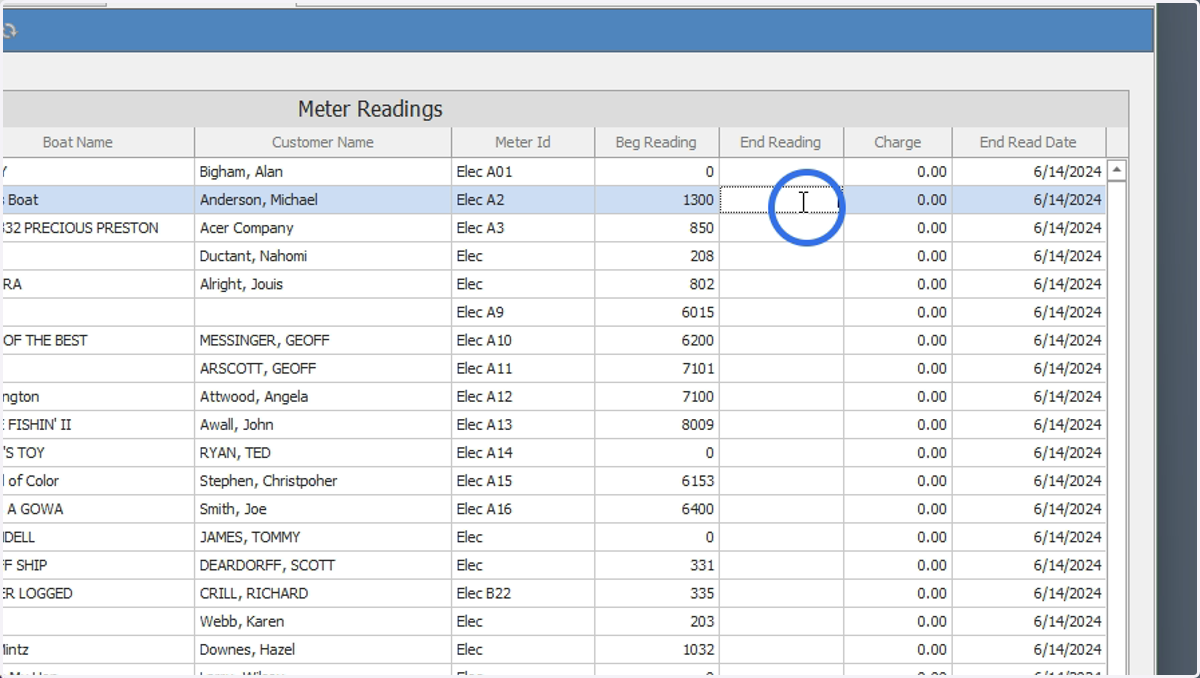Click meter id Elec A9

point(480,312)
